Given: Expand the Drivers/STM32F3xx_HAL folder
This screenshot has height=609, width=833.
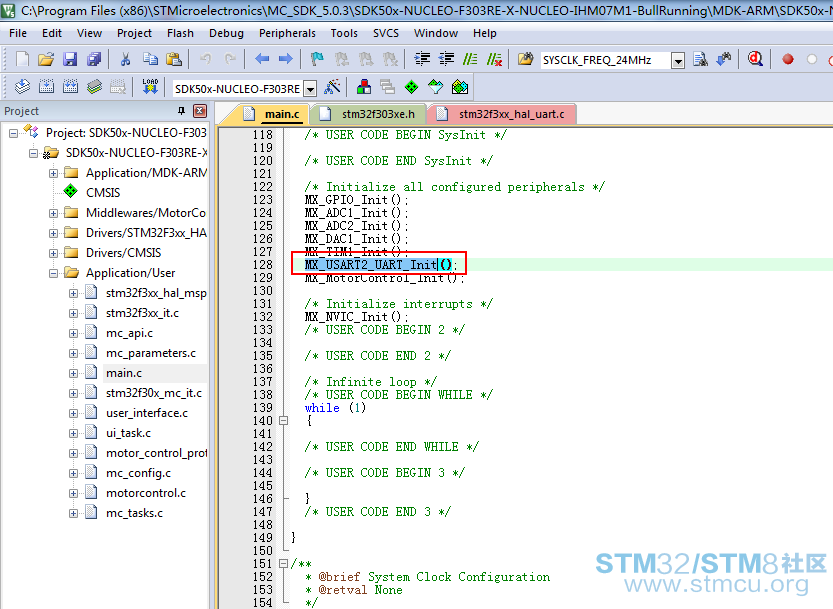Looking at the screenshot, I should point(53,233).
